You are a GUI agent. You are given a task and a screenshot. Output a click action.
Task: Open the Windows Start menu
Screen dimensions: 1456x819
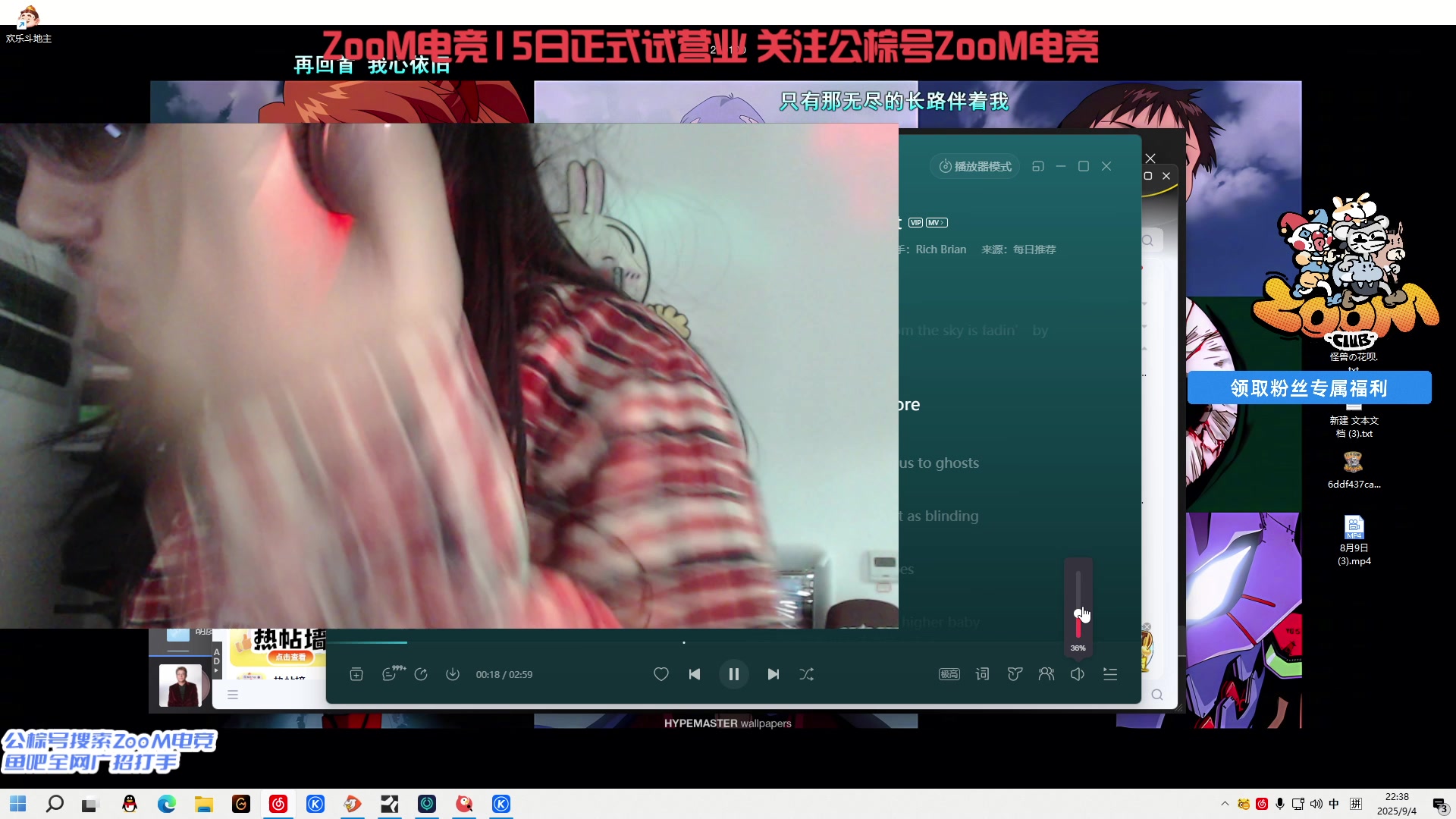pyautogui.click(x=18, y=804)
